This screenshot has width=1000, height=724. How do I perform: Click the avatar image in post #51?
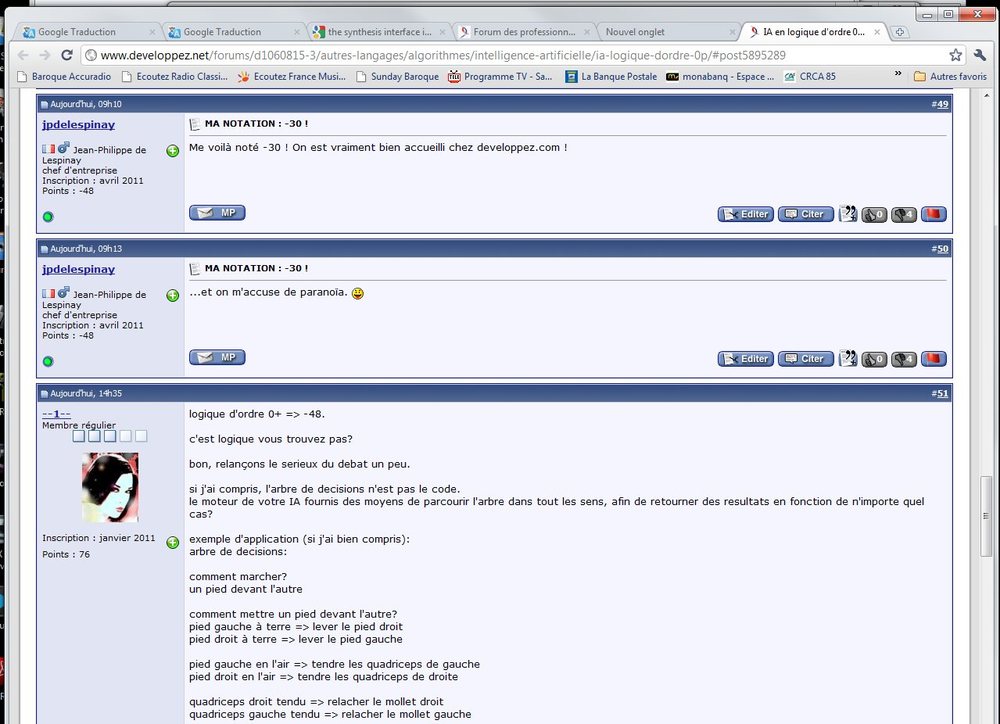(110, 487)
